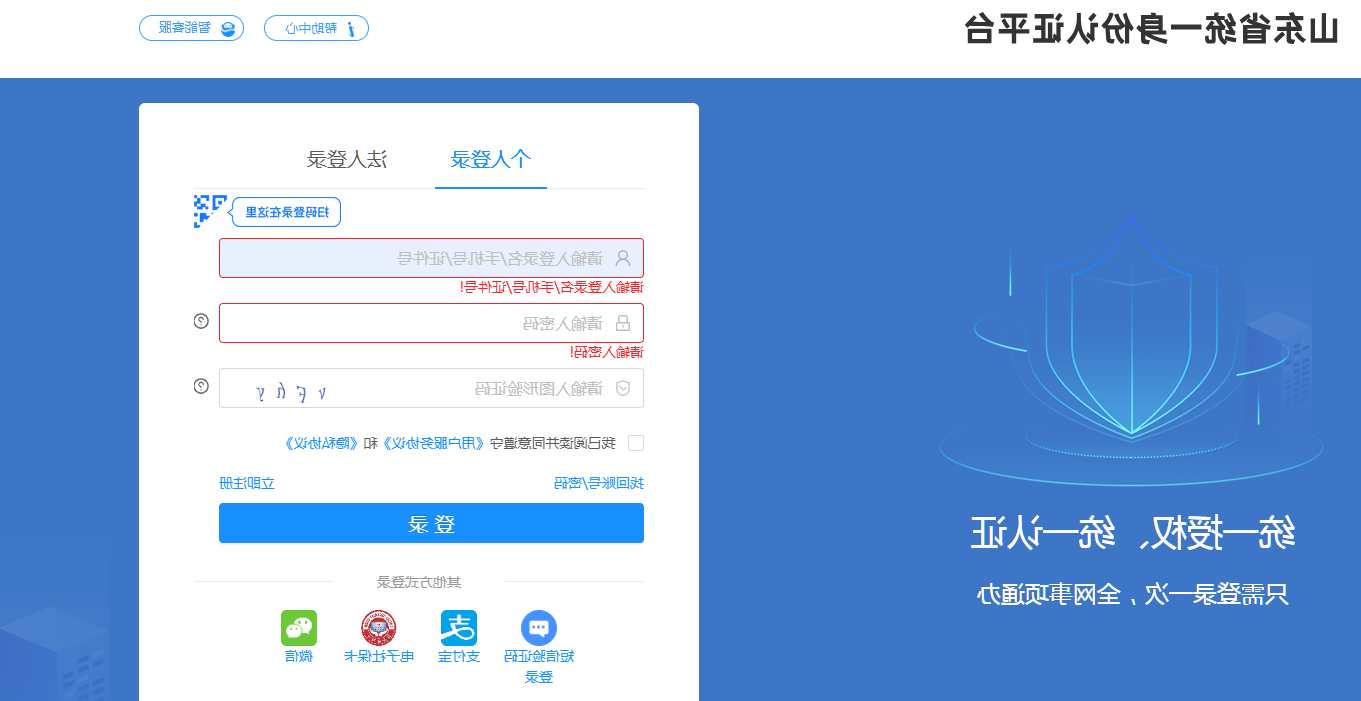Click the 立即注册 register link
Viewport: 1361px width, 701px height.
(x=247, y=483)
